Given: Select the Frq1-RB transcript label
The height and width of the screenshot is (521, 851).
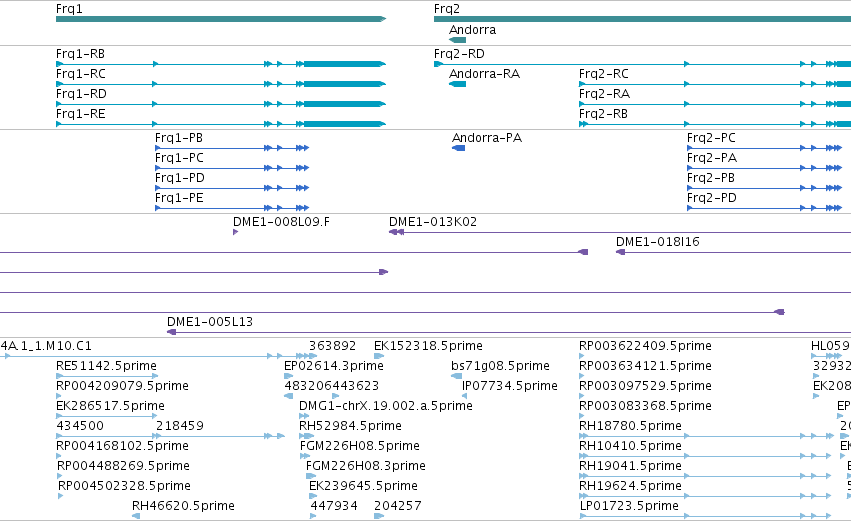Looking at the screenshot, I should 80,54.
